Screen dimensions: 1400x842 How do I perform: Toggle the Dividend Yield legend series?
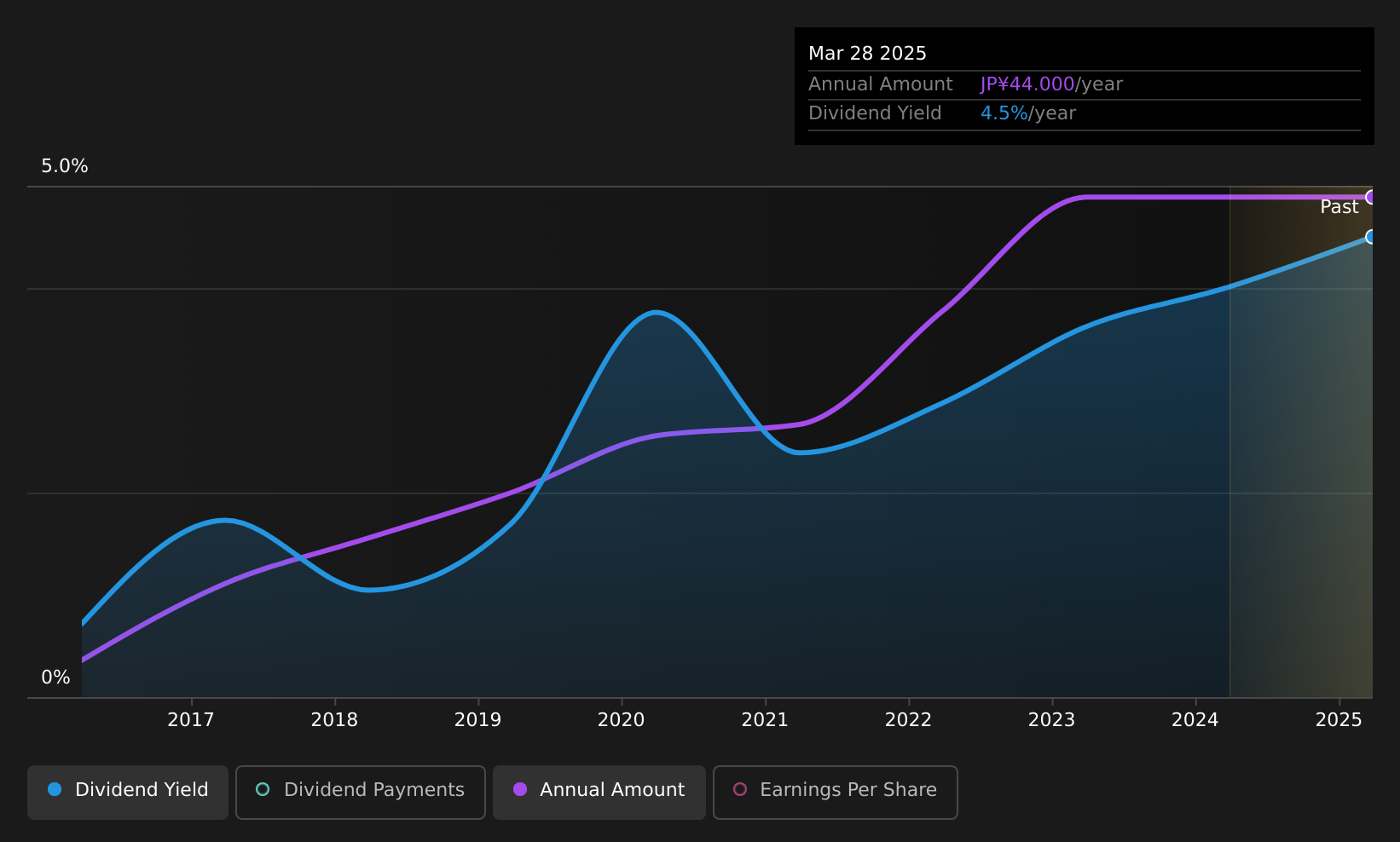pos(128,792)
